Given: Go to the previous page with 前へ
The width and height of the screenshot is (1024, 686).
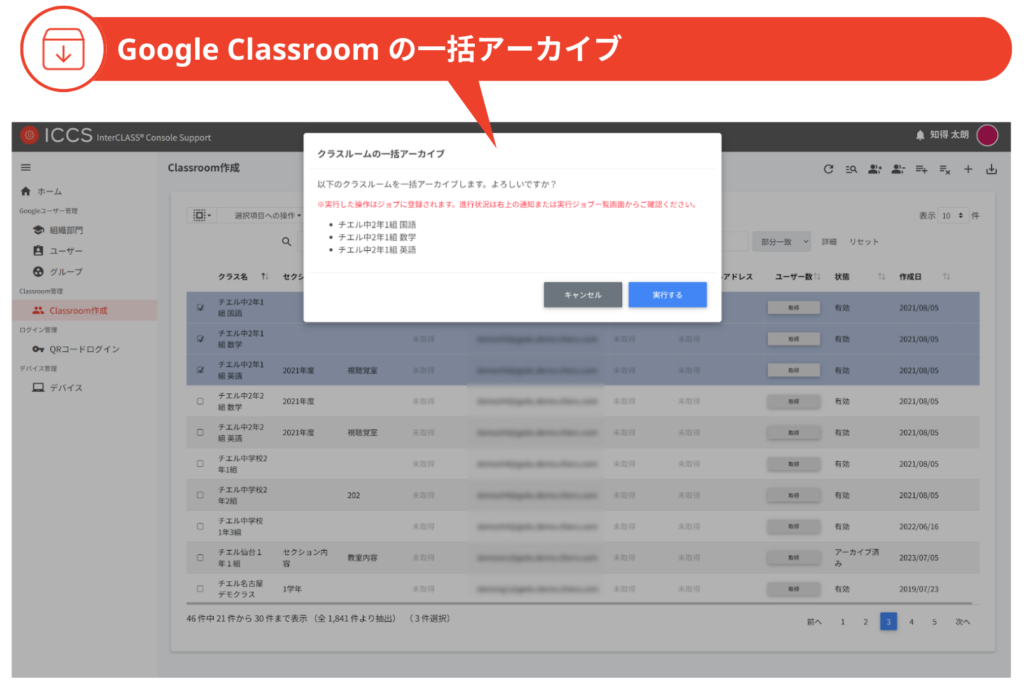Looking at the screenshot, I should 814,621.
